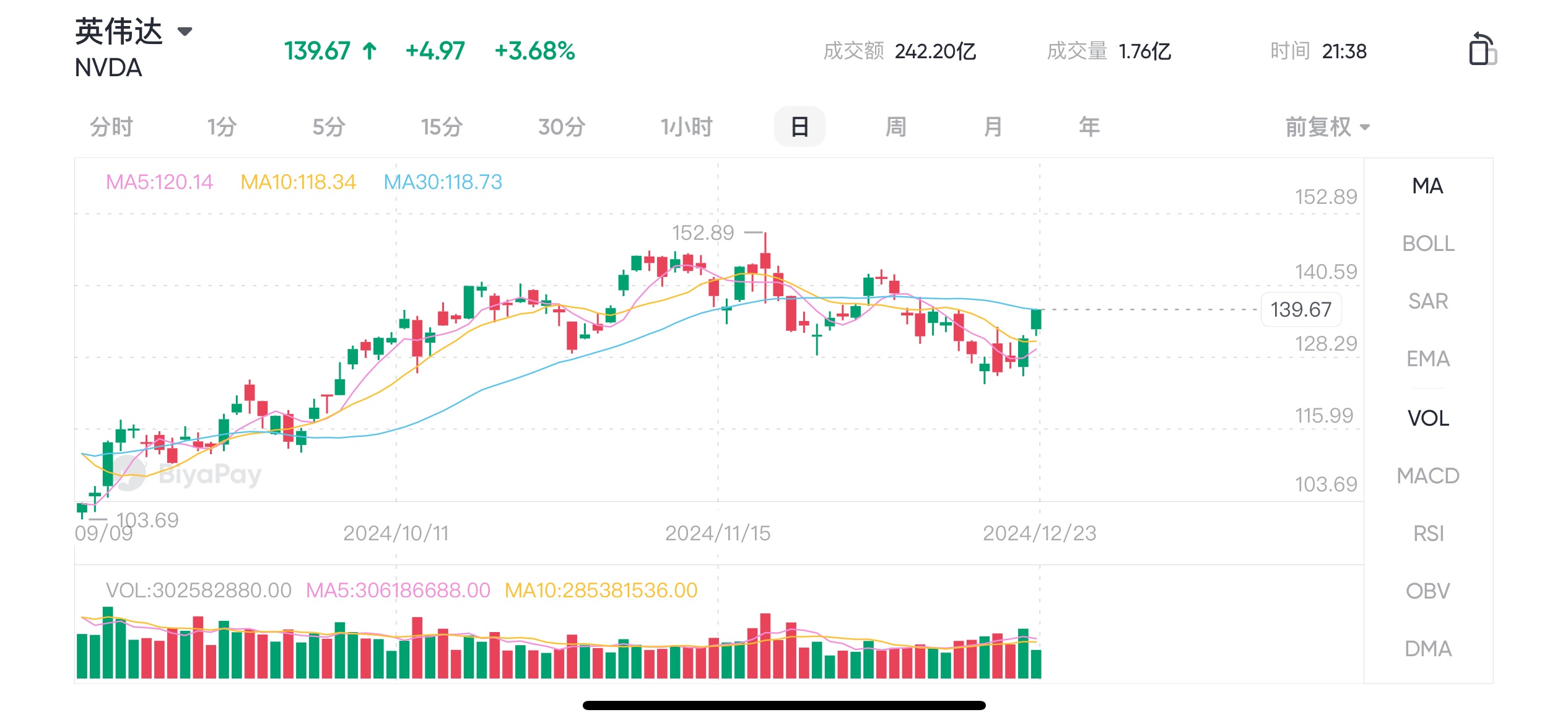Tap the rotate screen icon
Viewport: 1568px width, 725px height.
tap(1483, 50)
